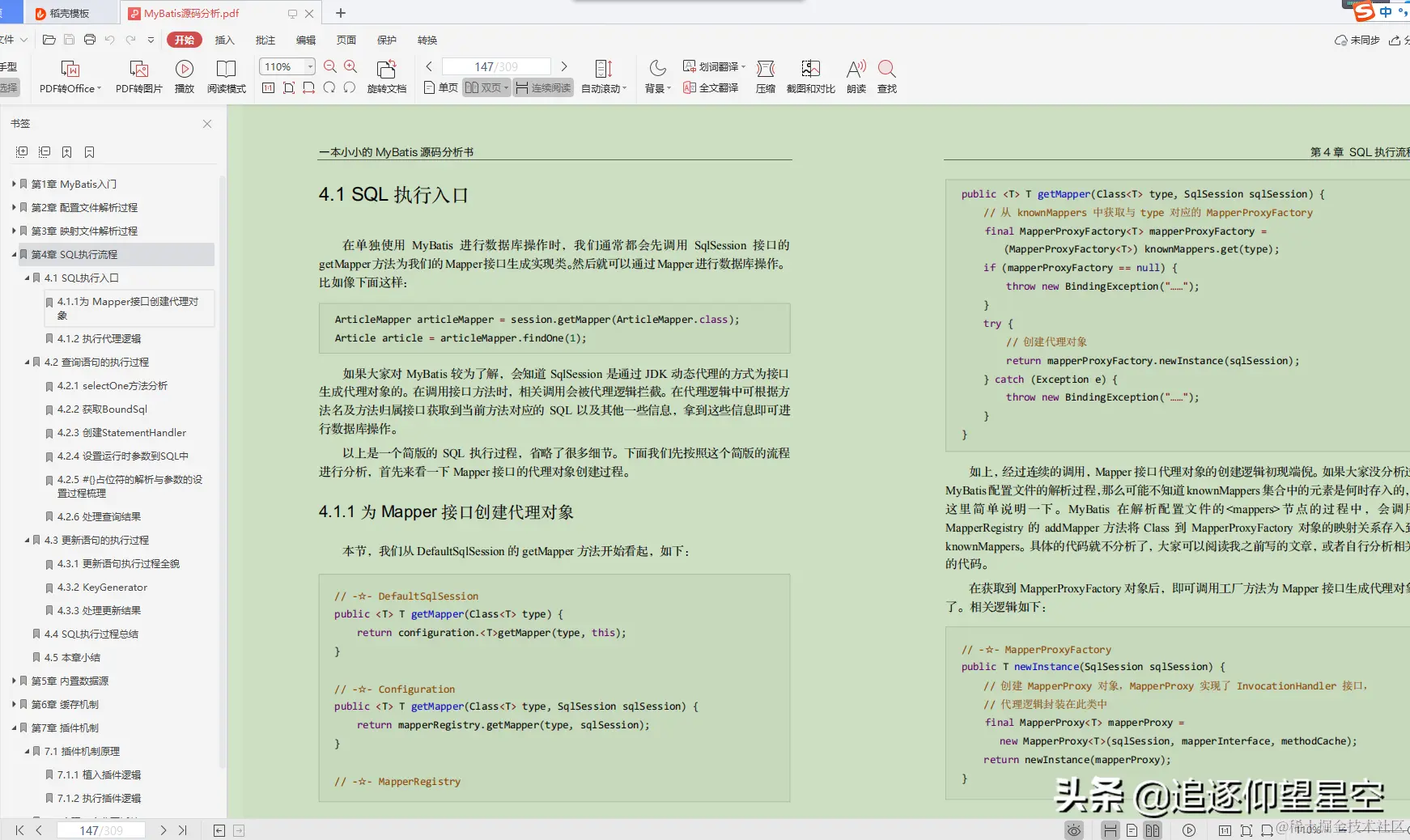Toggle 双页 double page layout
This screenshot has width=1410, height=840.
tap(486, 87)
